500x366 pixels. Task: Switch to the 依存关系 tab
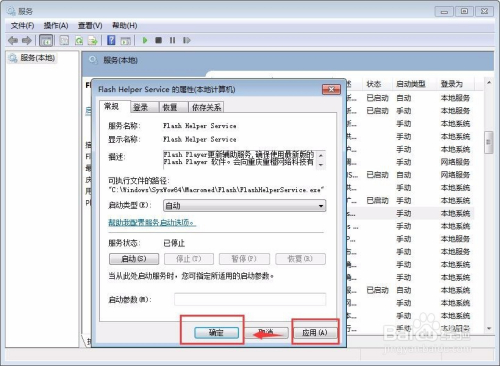click(206, 107)
